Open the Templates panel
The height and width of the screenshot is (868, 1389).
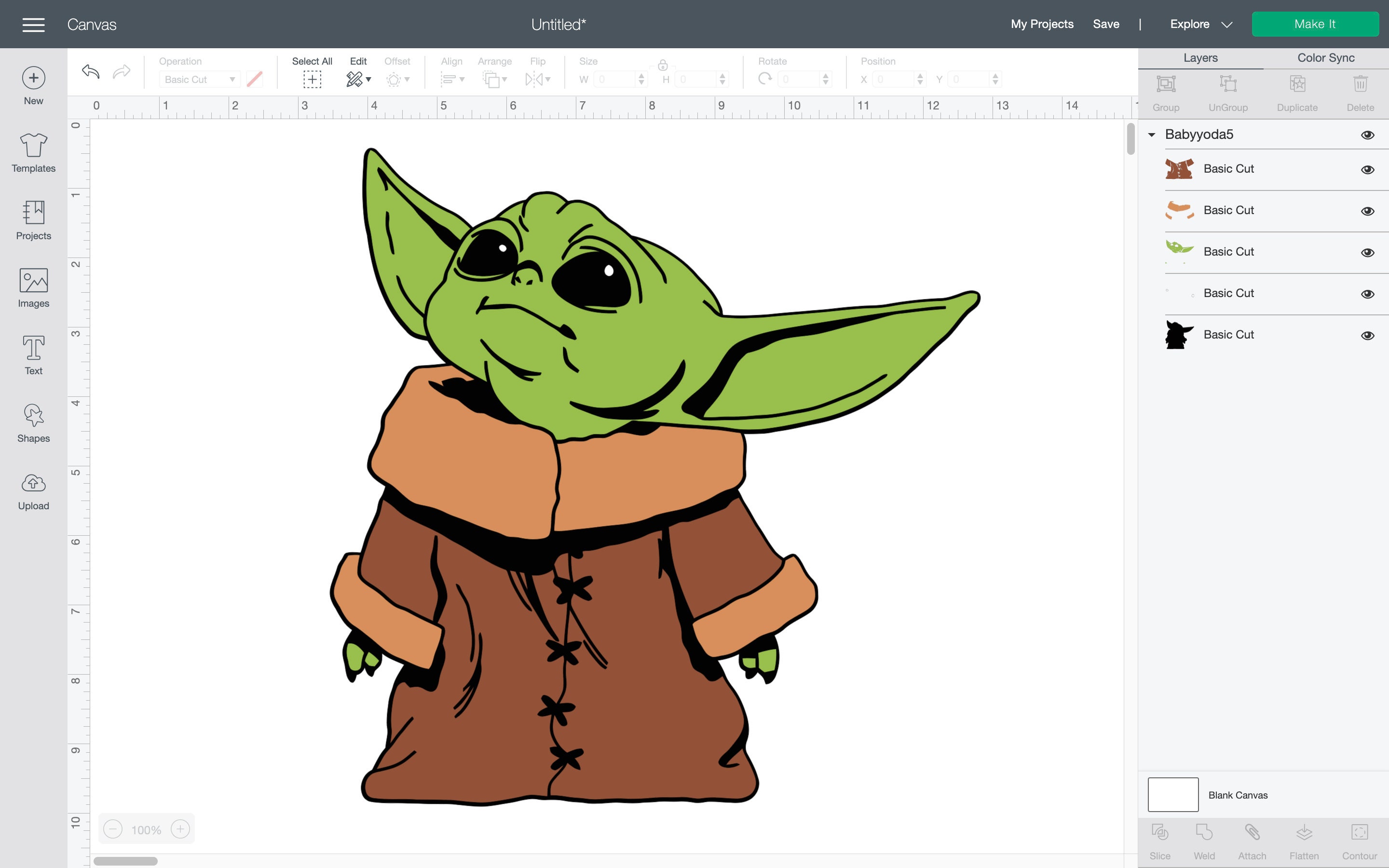point(33,153)
